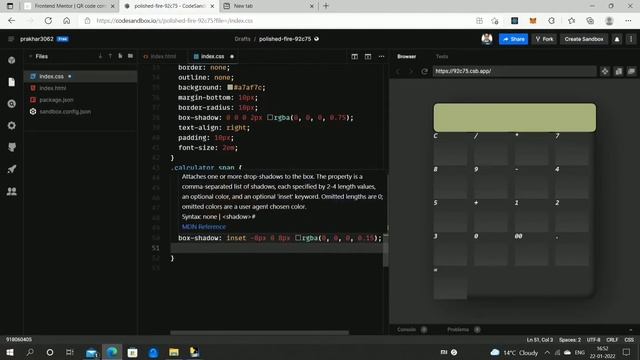Open the Live collaboration people icon
640x360 pixels.
[11, 191]
